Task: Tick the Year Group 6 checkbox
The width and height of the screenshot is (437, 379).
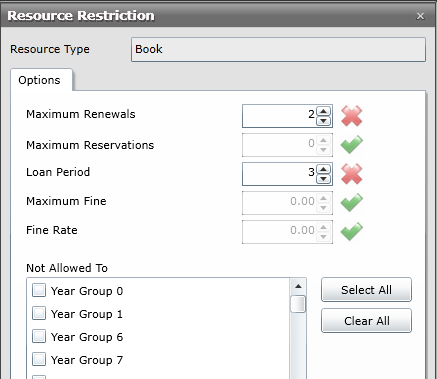Action: [39, 336]
